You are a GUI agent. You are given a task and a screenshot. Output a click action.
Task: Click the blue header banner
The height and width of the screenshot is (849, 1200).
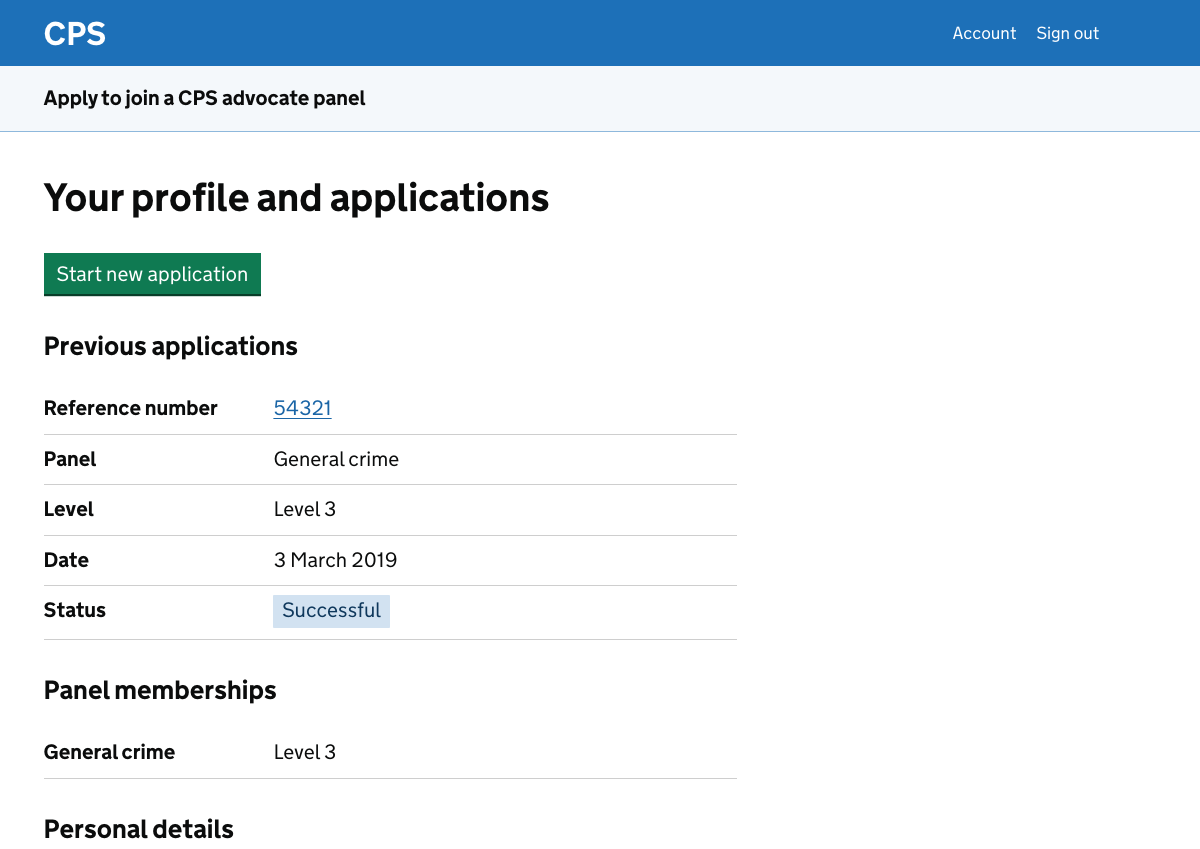click(600, 33)
